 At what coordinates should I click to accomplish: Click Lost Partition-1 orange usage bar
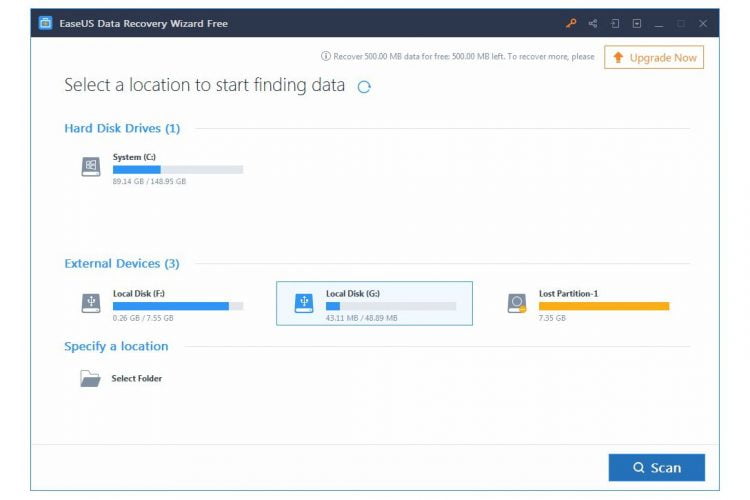[x=604, y=306]
